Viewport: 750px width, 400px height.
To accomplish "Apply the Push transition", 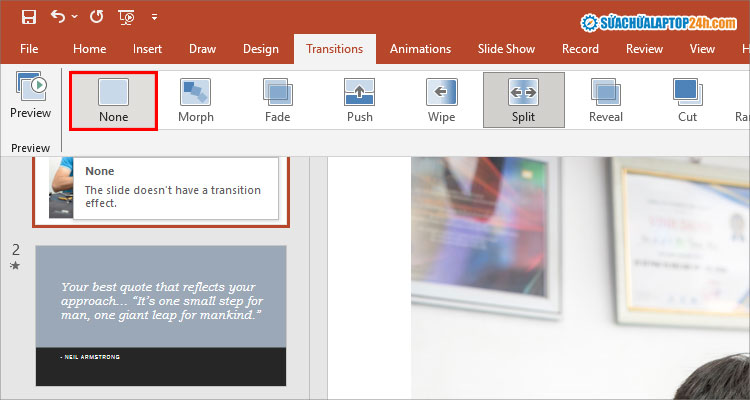I will pyautogui.click(x=360, y=100).
